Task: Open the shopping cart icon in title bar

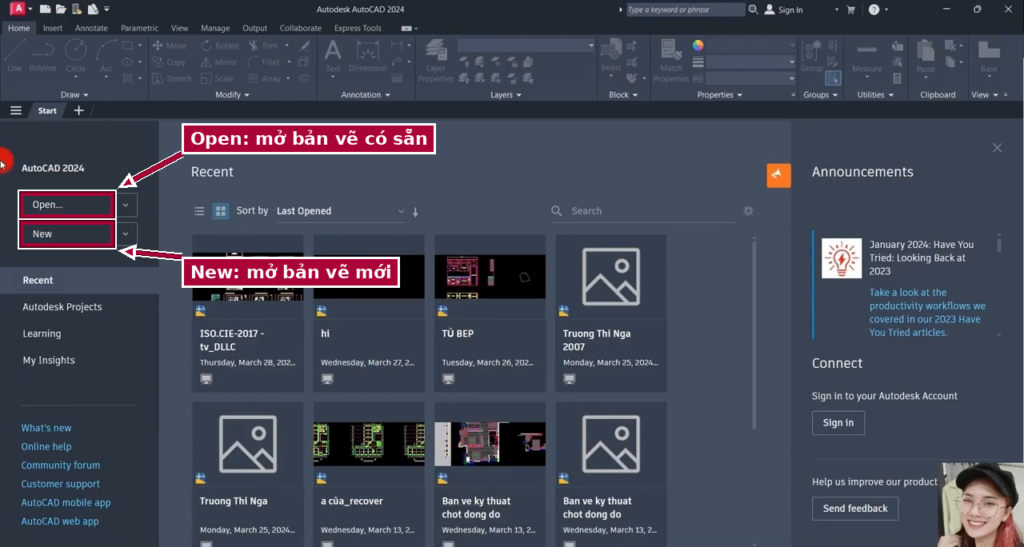Action: click(850, 10)
